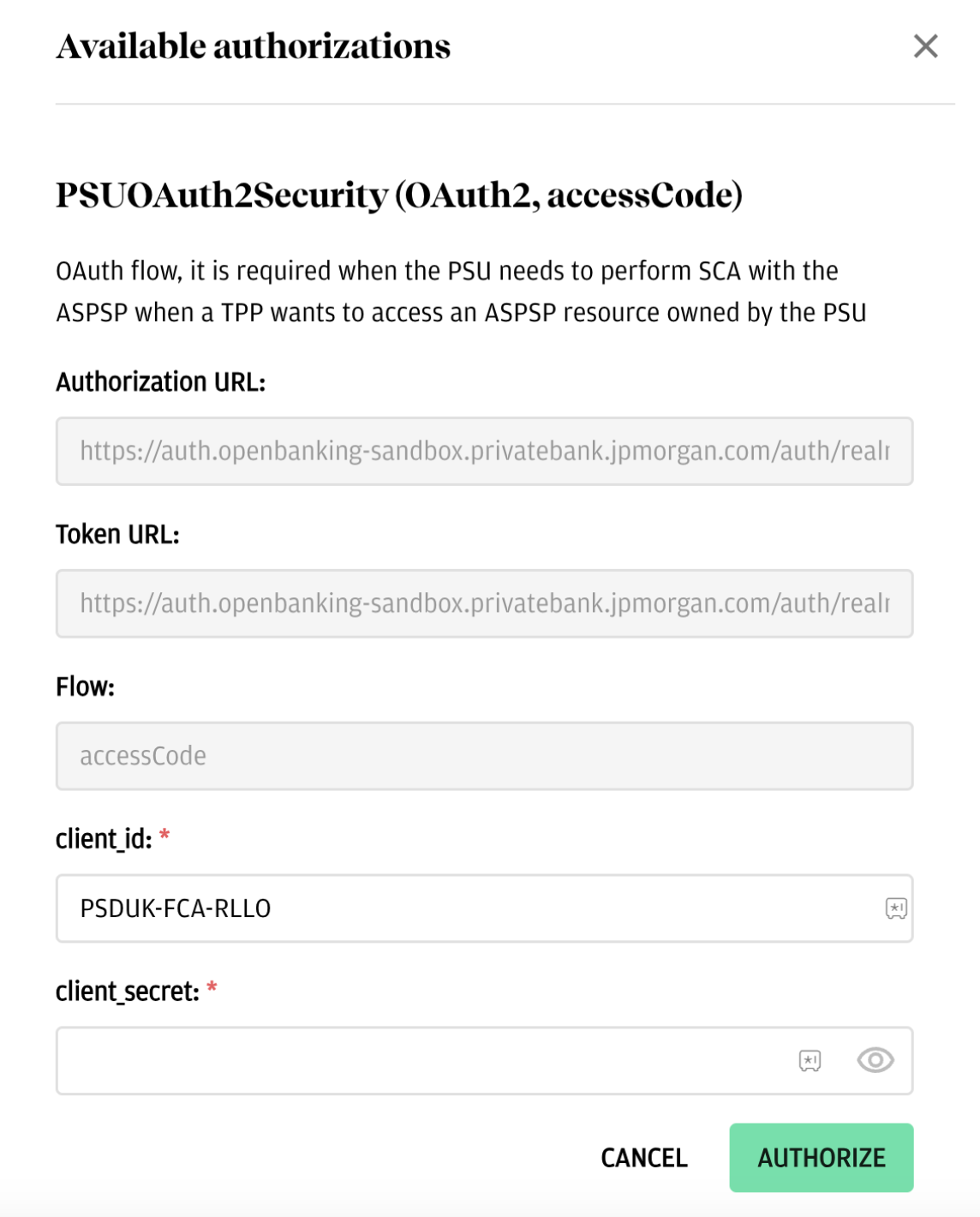Click the PSUOAuth2Security section heading

click(x=398, y=195)
